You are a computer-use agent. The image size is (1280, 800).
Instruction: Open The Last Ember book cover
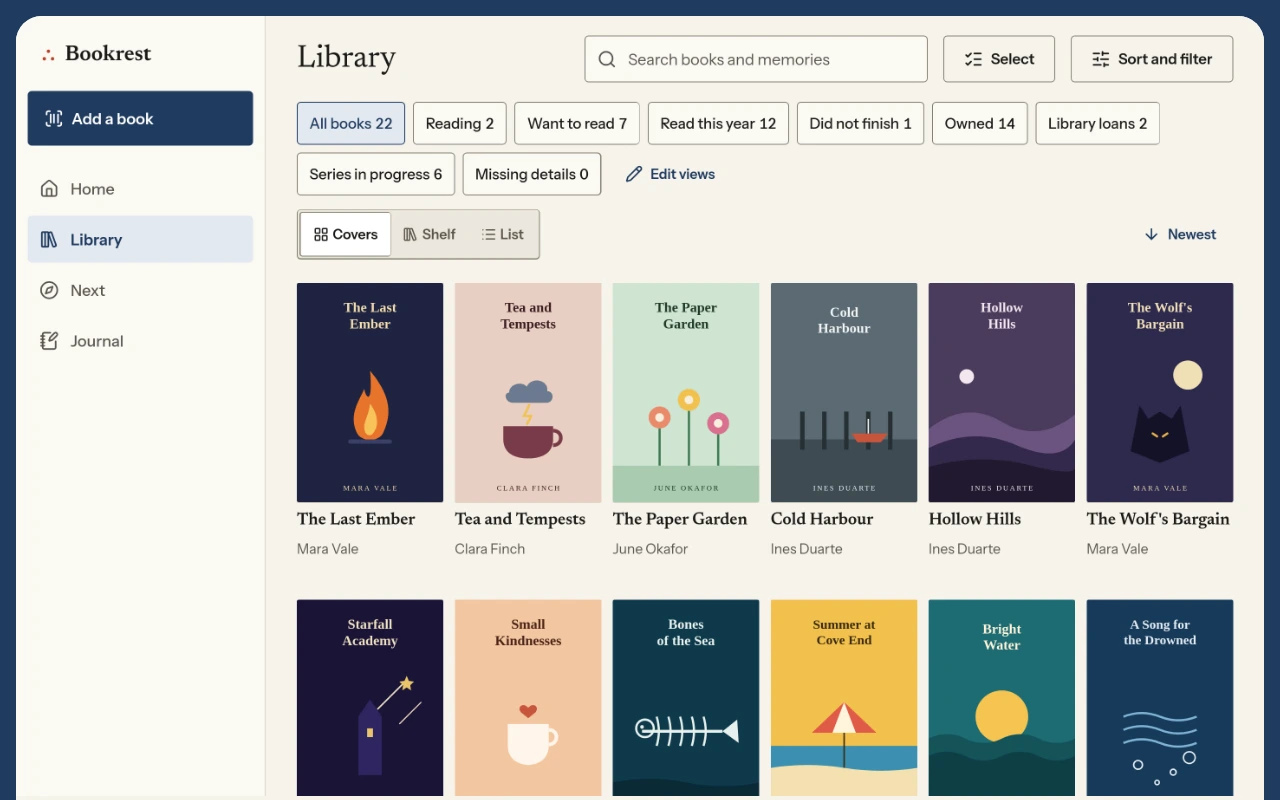point(370,392)
